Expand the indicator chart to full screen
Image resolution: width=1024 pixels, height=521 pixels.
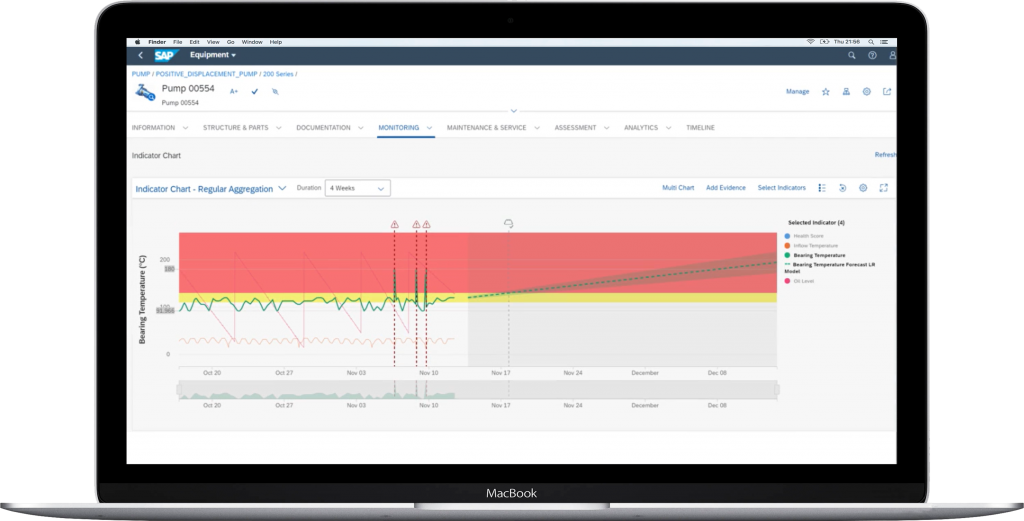[883, 188]
